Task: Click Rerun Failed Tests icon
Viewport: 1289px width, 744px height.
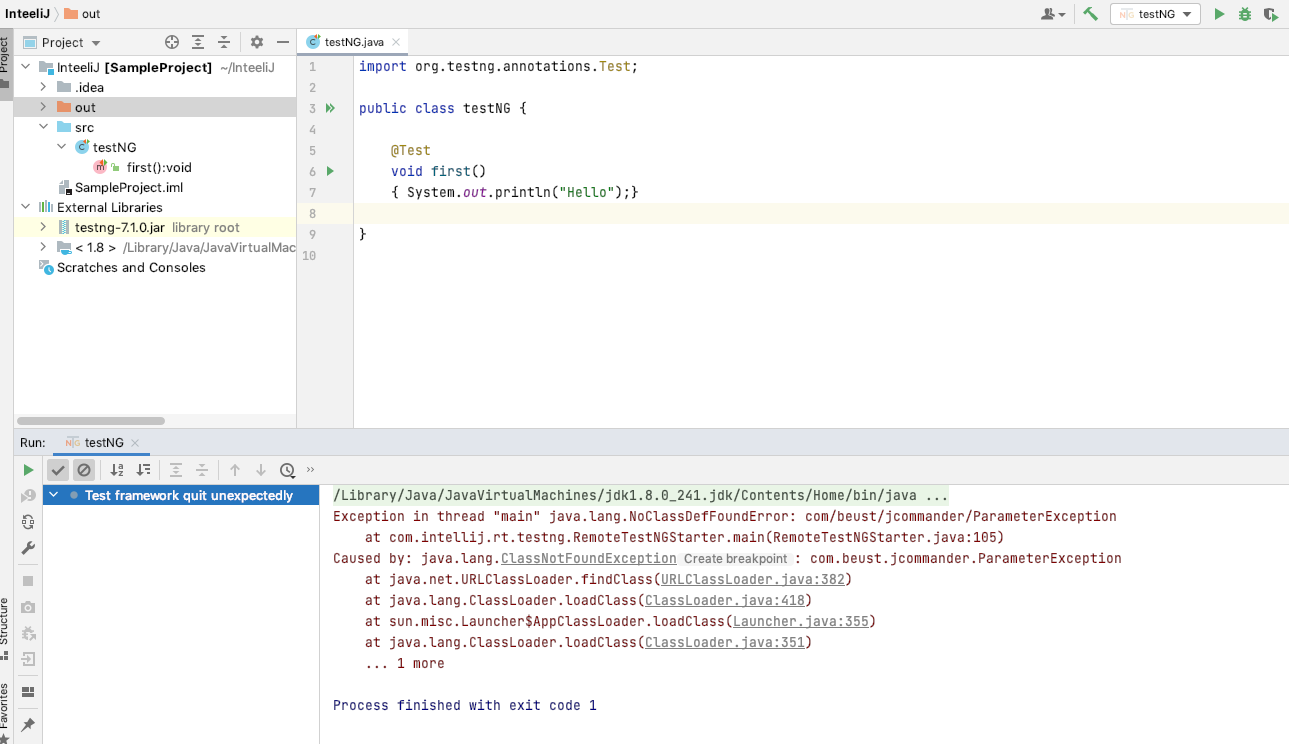Action: (28, 496)
